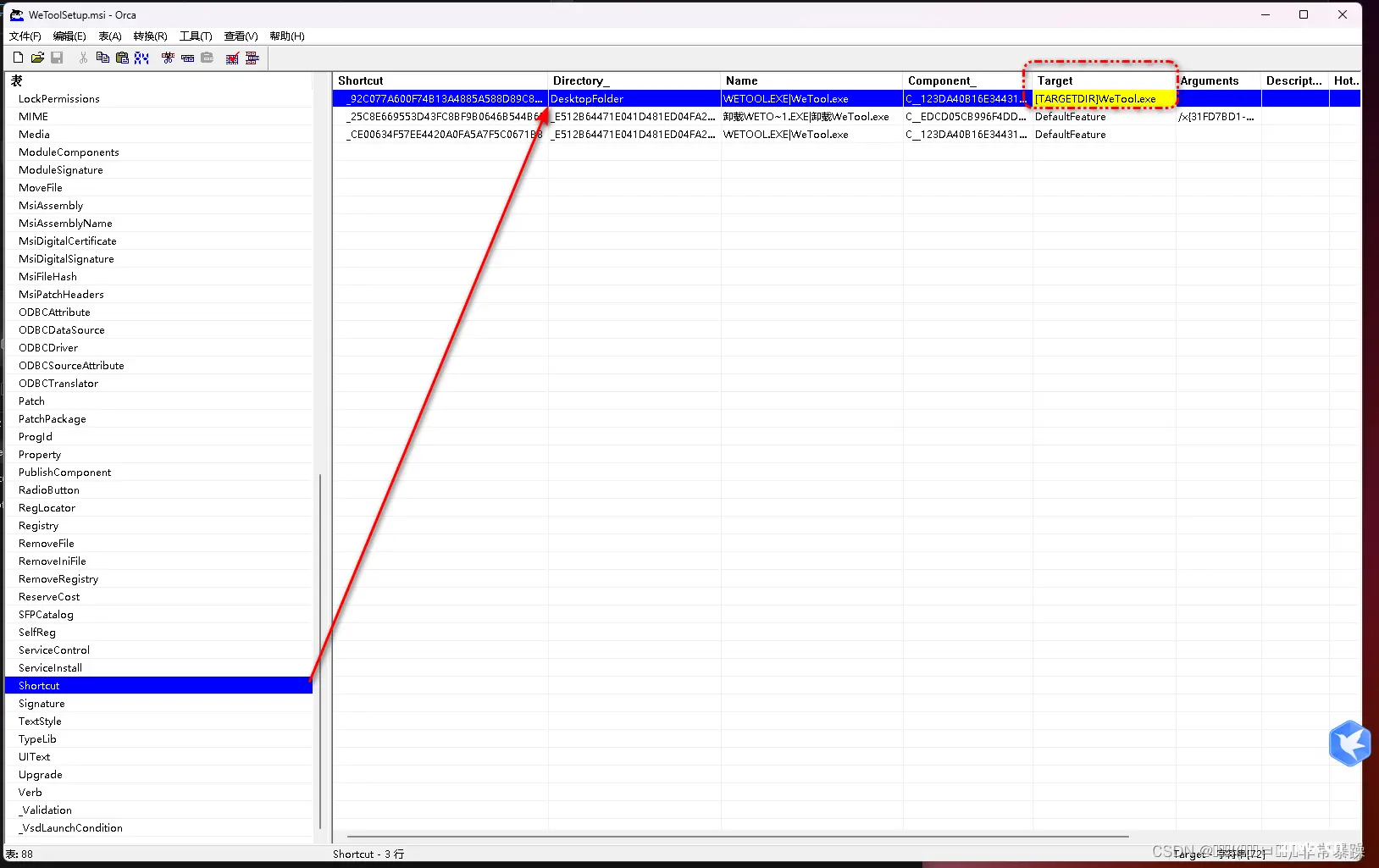Click the blue bird floating icon
The width and height of the screenshot is (1379, 868).
click(1349, 744)
